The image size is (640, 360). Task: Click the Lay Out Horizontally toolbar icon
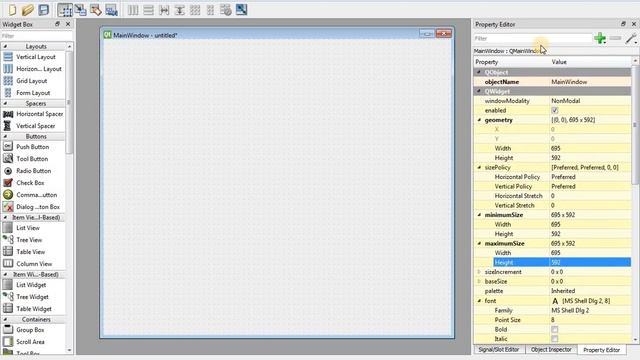133,9
